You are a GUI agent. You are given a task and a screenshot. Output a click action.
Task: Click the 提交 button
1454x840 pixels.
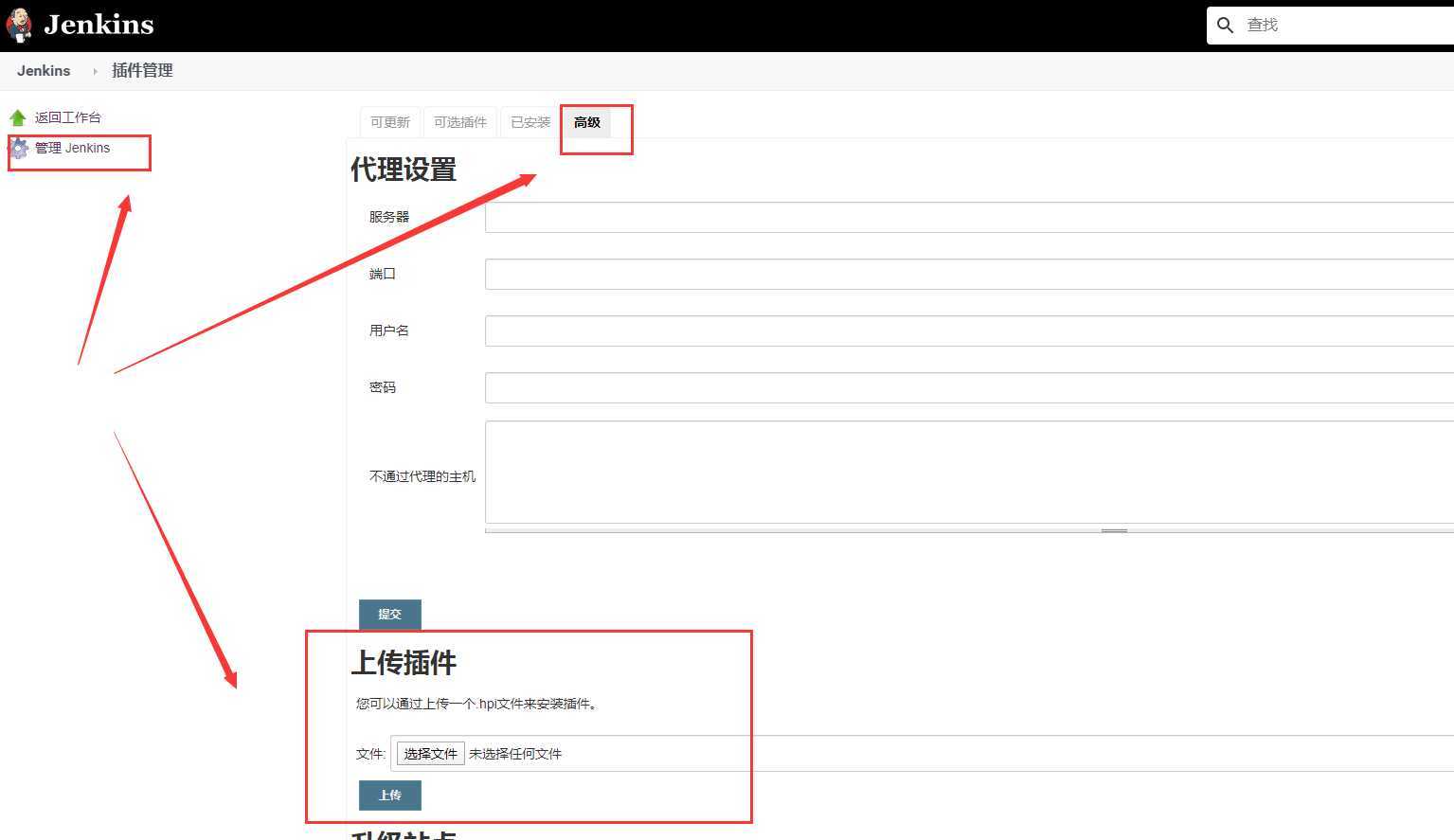(390, 615)
